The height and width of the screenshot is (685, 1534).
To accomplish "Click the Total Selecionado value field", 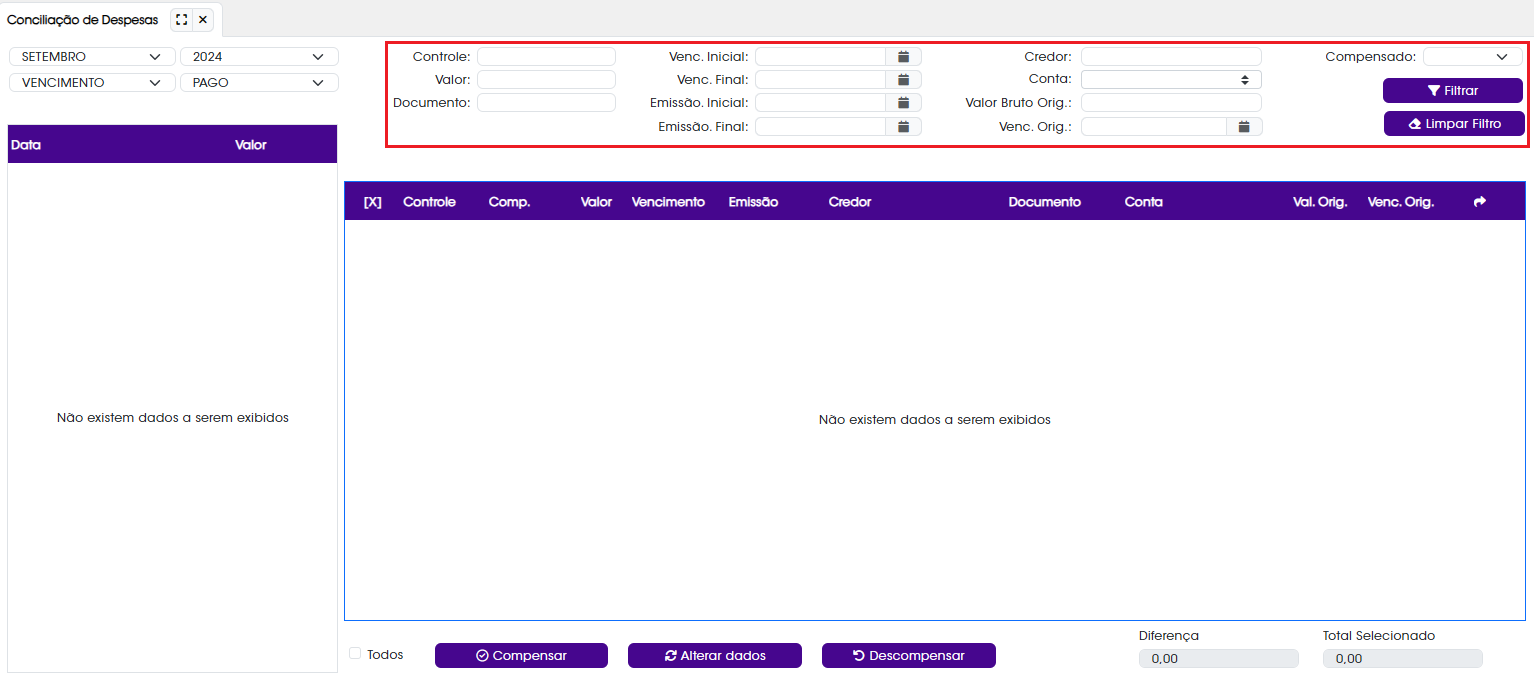I will coord(1402,659).
